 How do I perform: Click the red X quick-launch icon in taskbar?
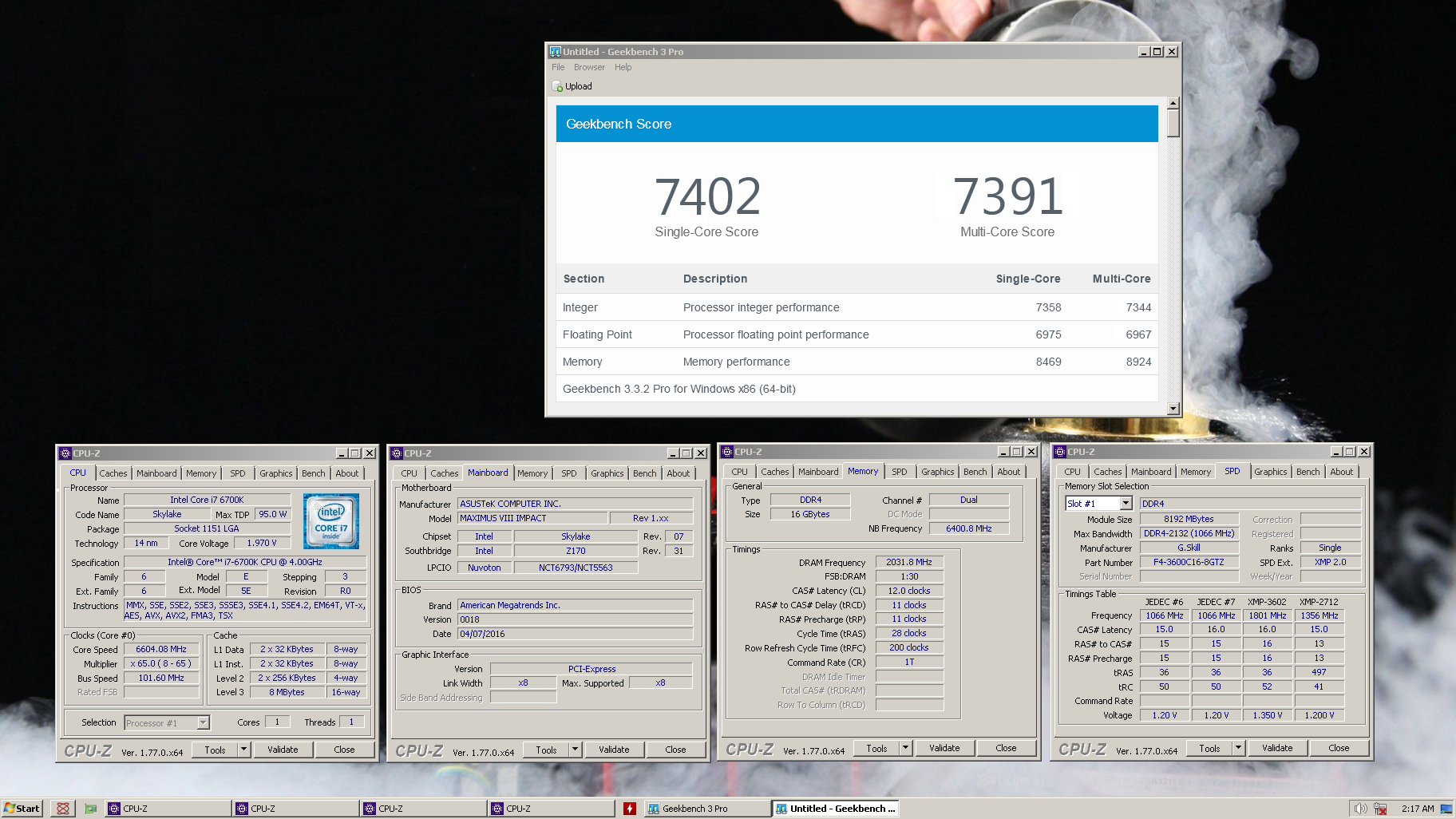[63, 809]
